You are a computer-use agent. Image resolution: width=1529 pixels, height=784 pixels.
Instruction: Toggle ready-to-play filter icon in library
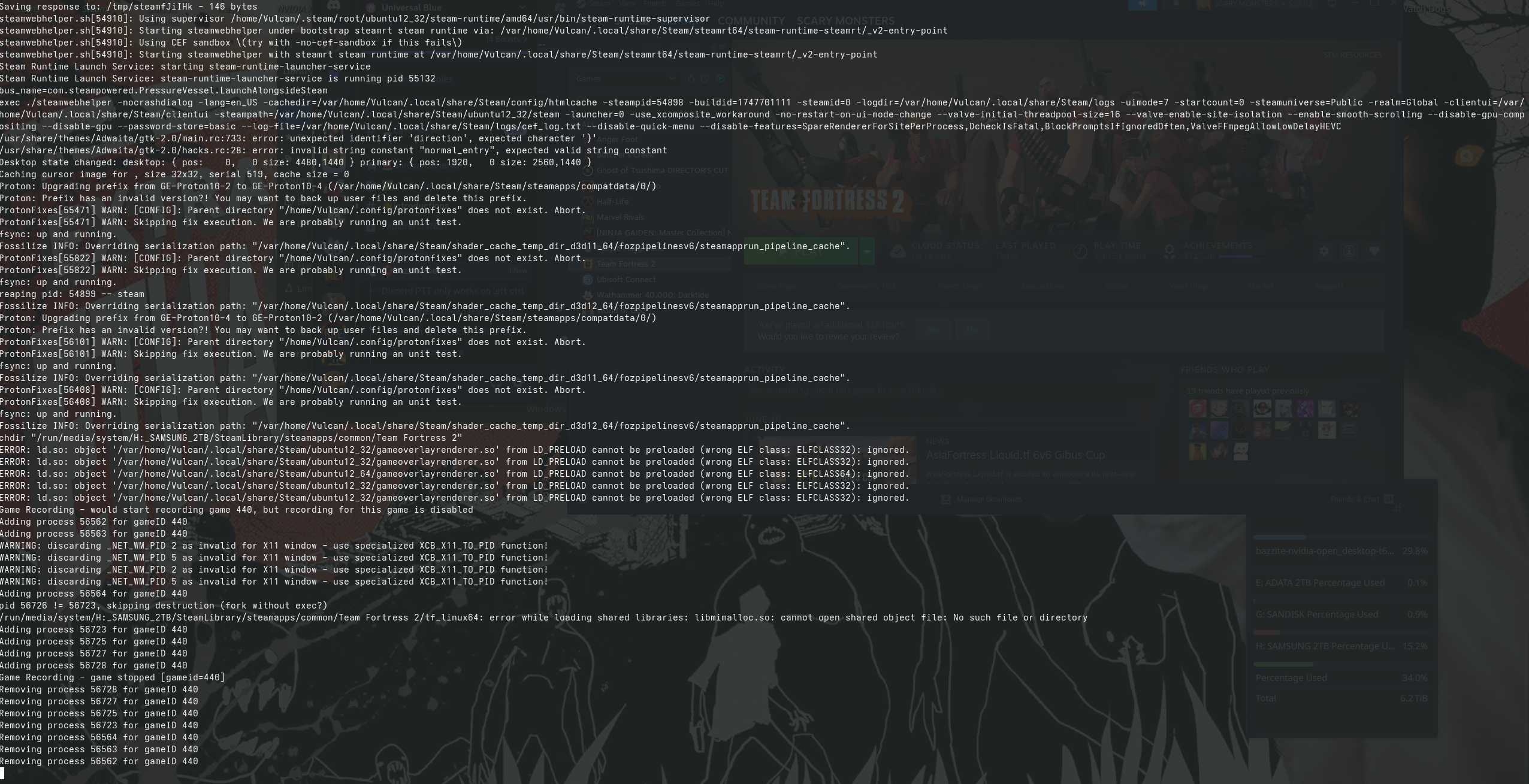[x=720, y=78]
